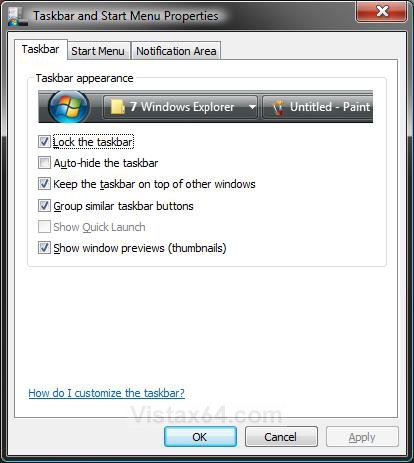Click the Show Quick Launch checkbox
414x463 pixels.
point(44,227)
